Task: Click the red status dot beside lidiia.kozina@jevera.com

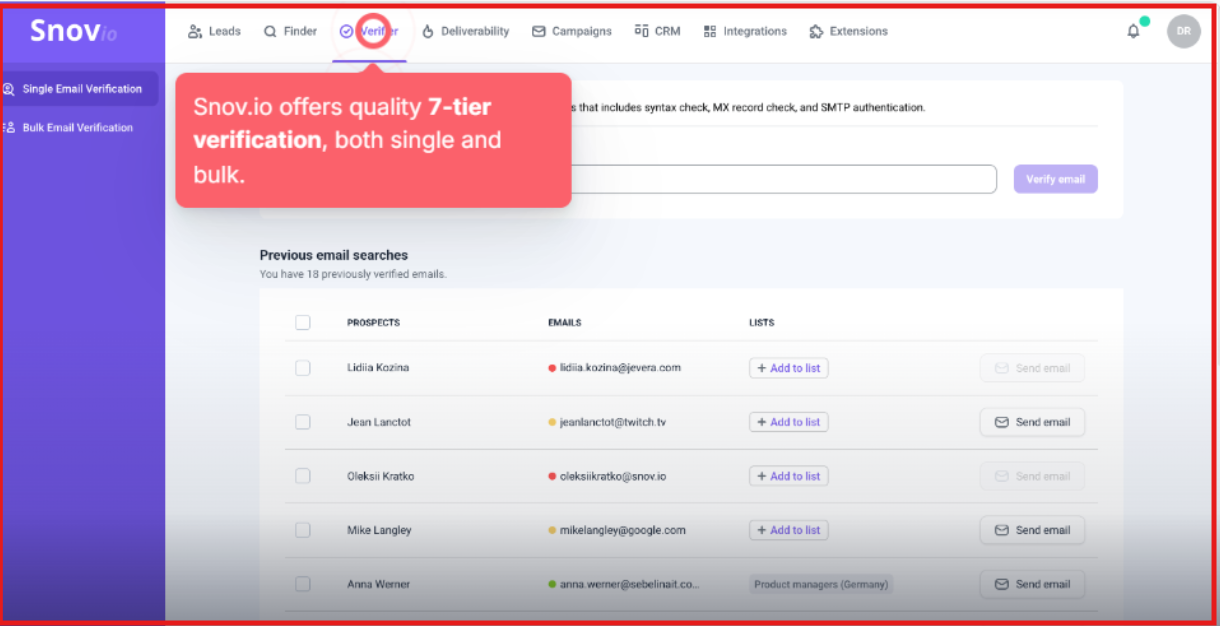Action: pyautogui.click(x=552, y=368)
